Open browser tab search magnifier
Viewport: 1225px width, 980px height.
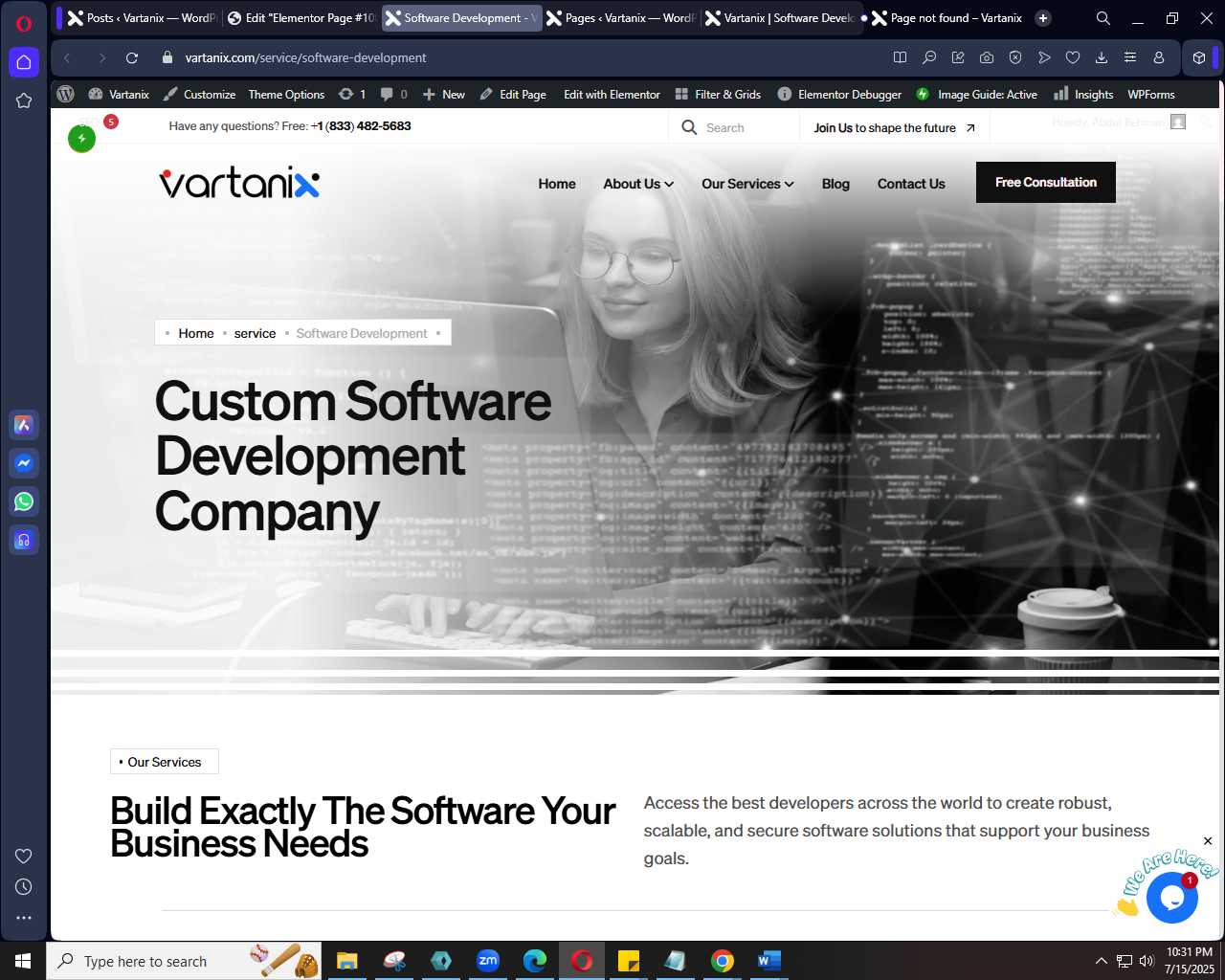(1103, 18)
